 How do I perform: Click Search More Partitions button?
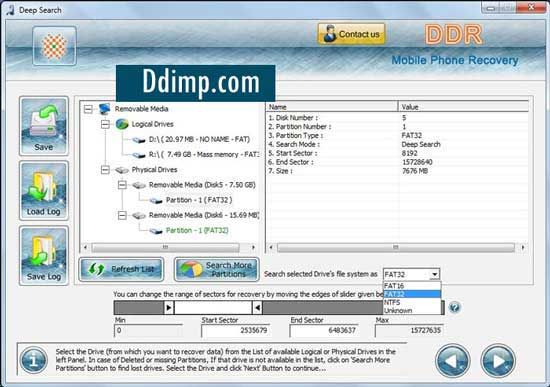point(217,269)
